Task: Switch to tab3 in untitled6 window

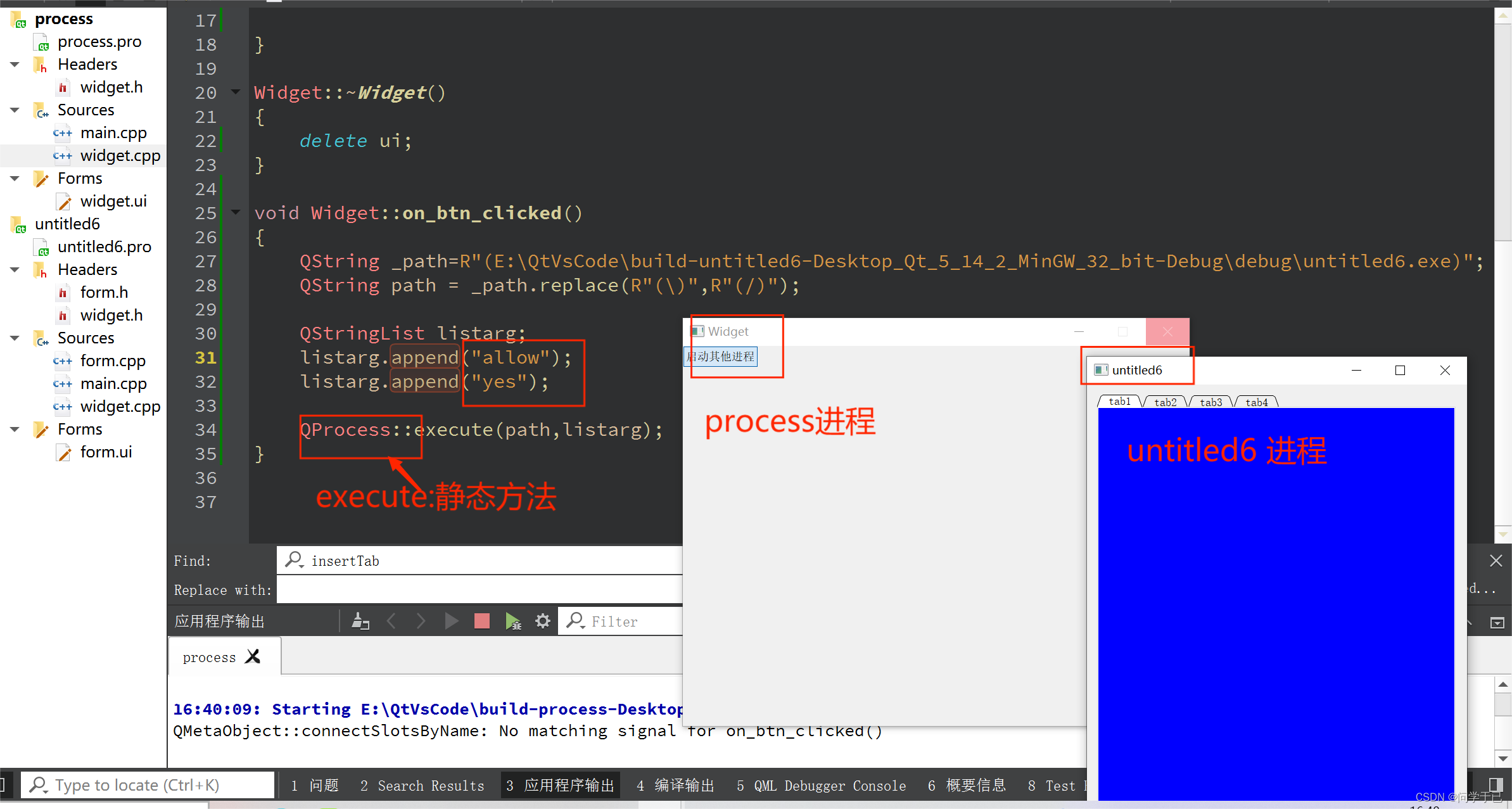Action: [1210, 402]
